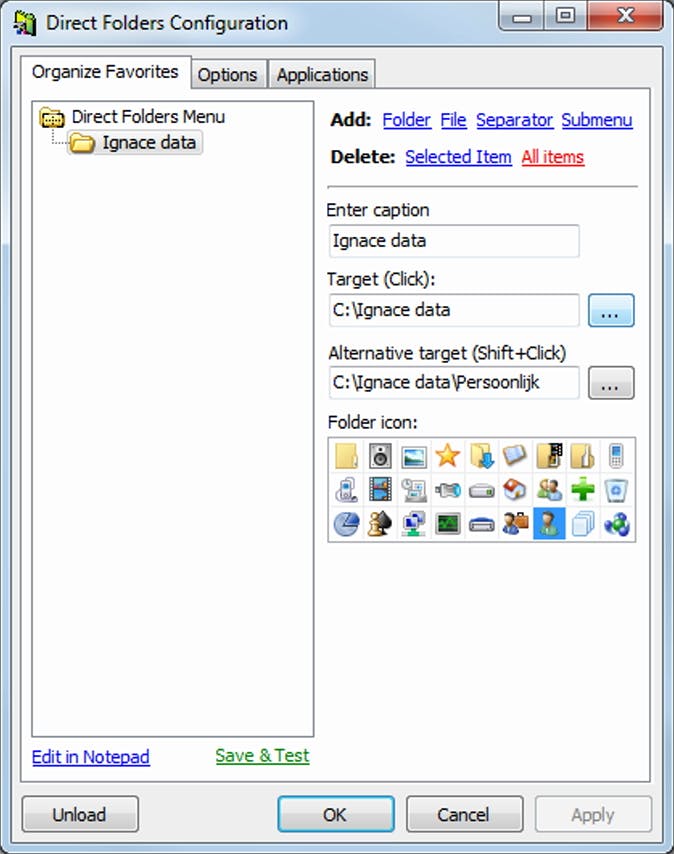The width and height of the screenshot is (674, 854).
Task: Click the Save & Test link
Action: click(262, 756)
